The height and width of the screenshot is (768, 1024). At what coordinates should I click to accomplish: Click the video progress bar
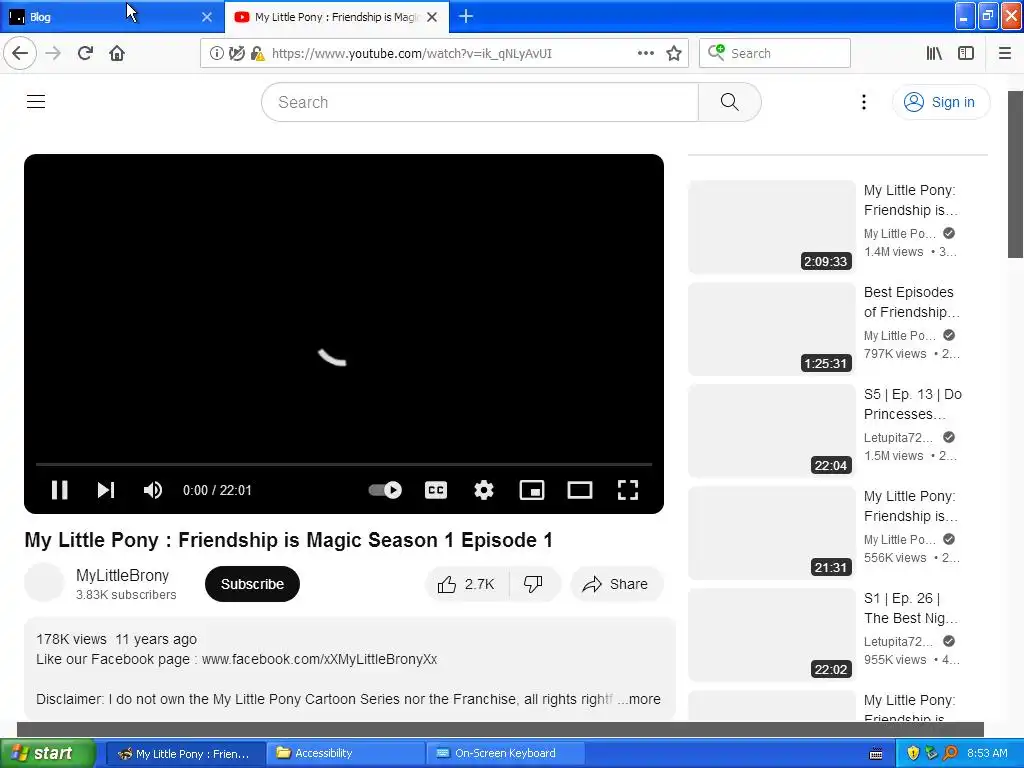coord(344,464)
